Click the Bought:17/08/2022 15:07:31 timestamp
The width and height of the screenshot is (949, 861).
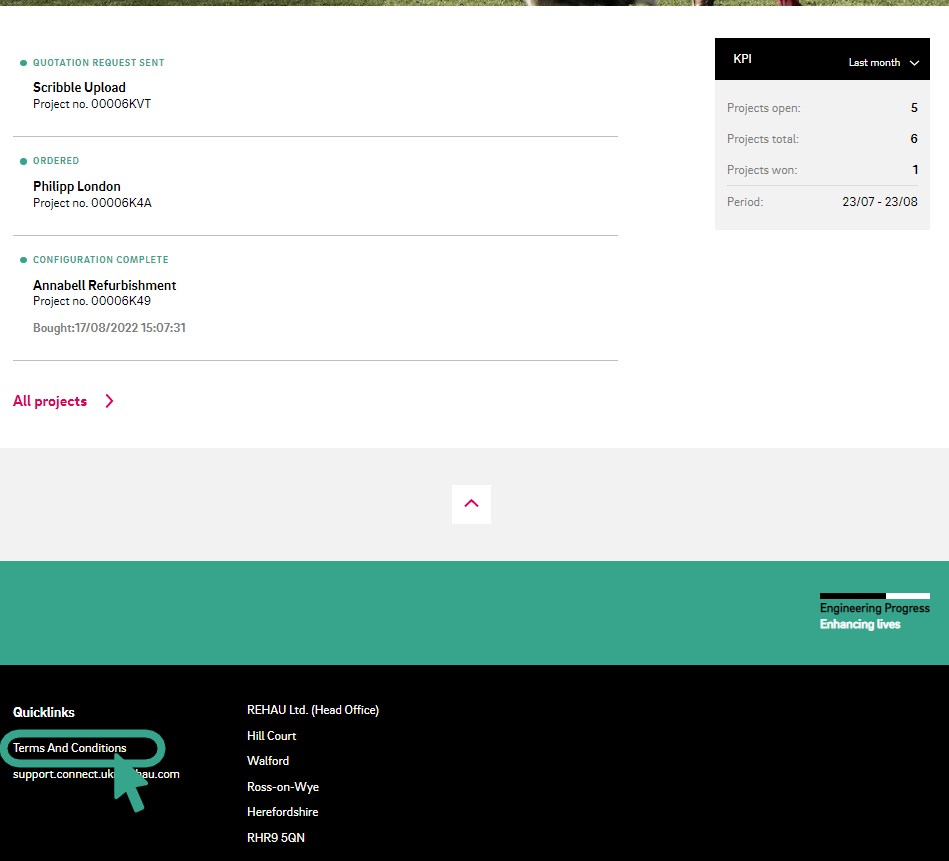pos(109,328)
